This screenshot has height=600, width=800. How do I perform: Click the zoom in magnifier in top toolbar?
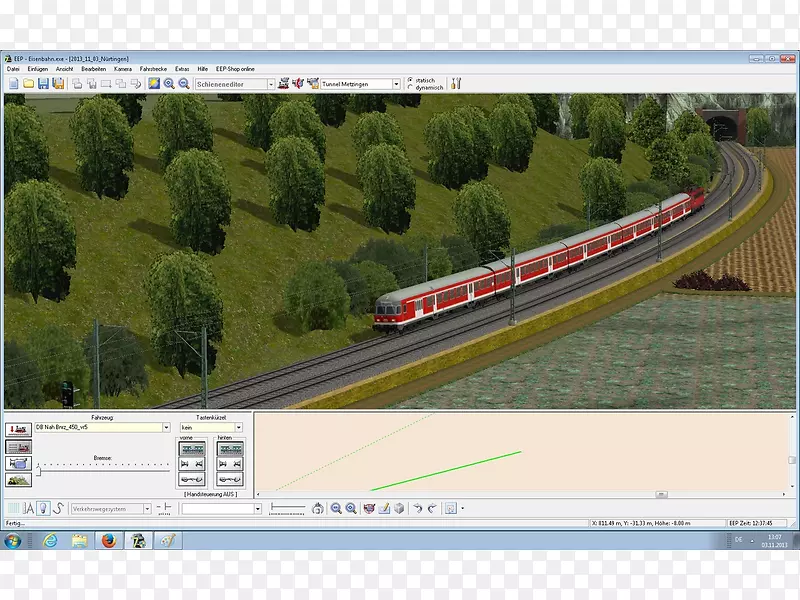[x=169, y=84]
